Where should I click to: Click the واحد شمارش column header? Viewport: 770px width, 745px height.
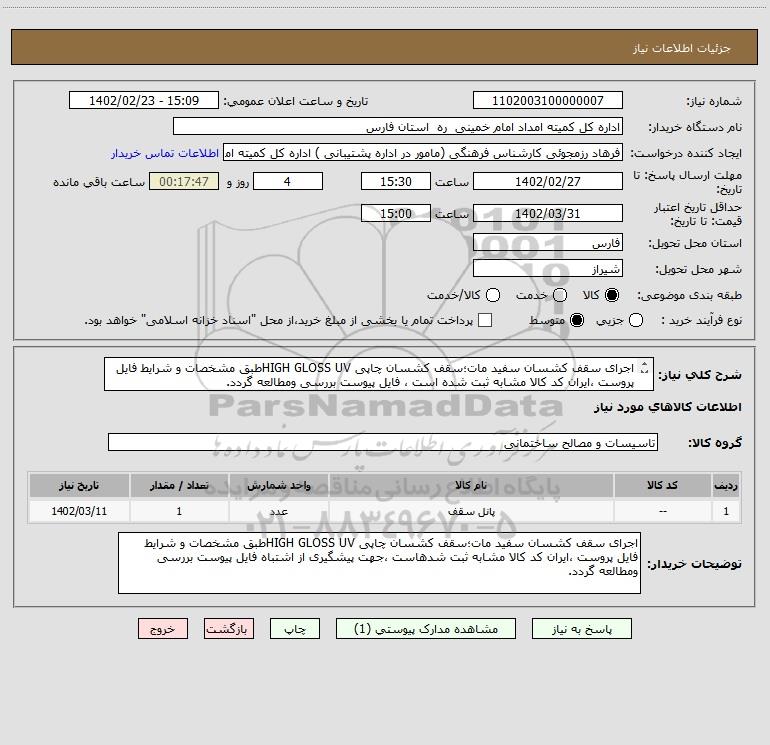[x=278, y=485]
